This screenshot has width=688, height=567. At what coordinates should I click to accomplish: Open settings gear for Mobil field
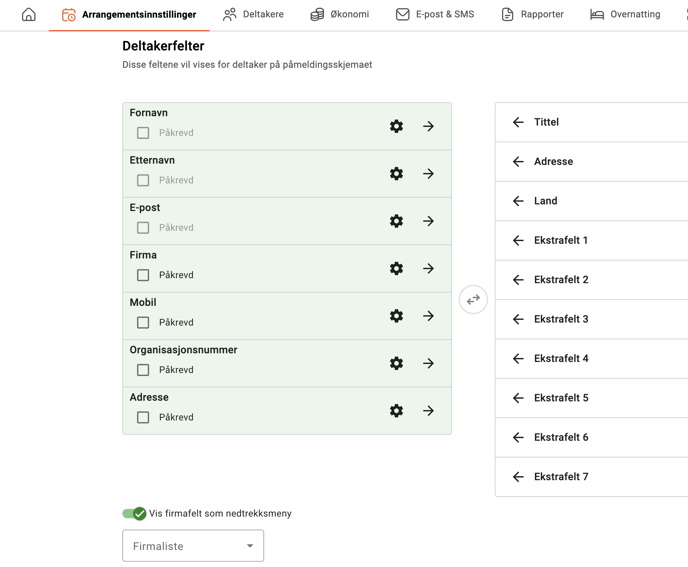pos(396,316)
